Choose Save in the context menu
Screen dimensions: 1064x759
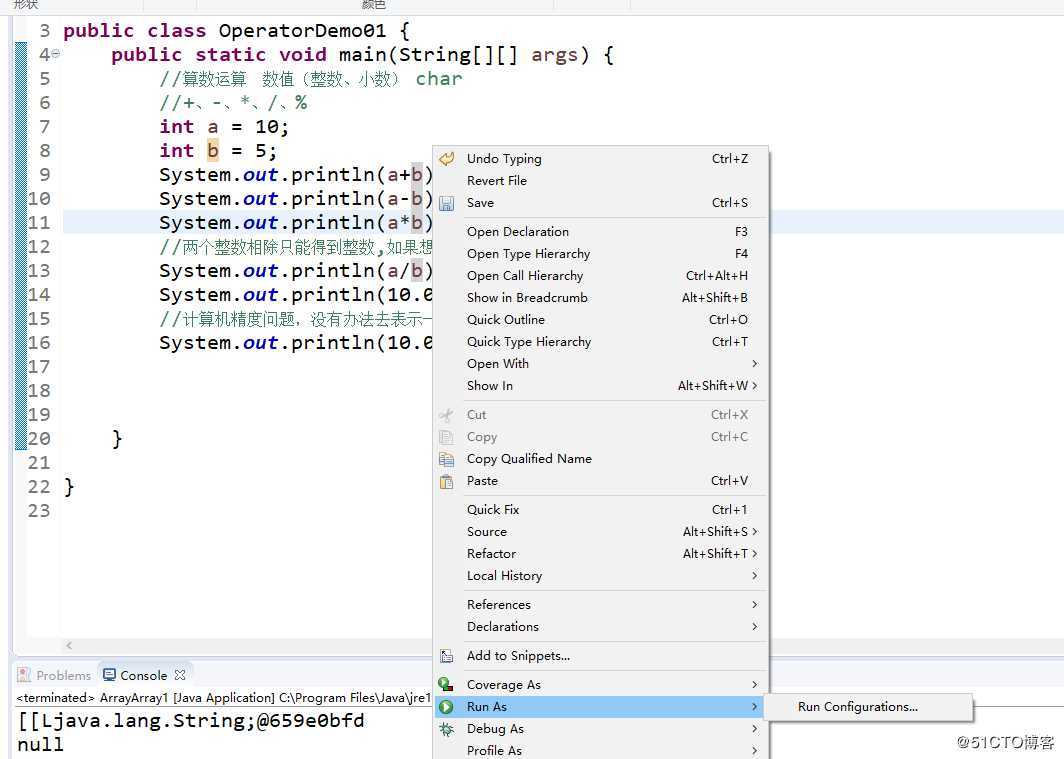click(601, 203)
